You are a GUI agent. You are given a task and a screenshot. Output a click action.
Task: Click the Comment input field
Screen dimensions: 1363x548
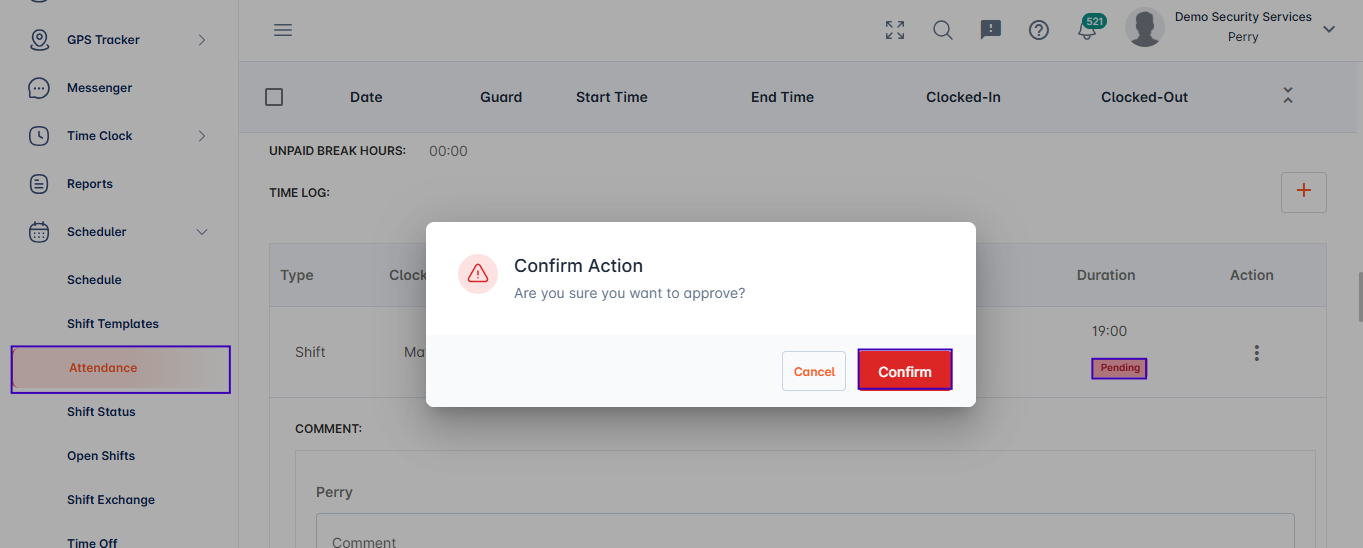805,532
